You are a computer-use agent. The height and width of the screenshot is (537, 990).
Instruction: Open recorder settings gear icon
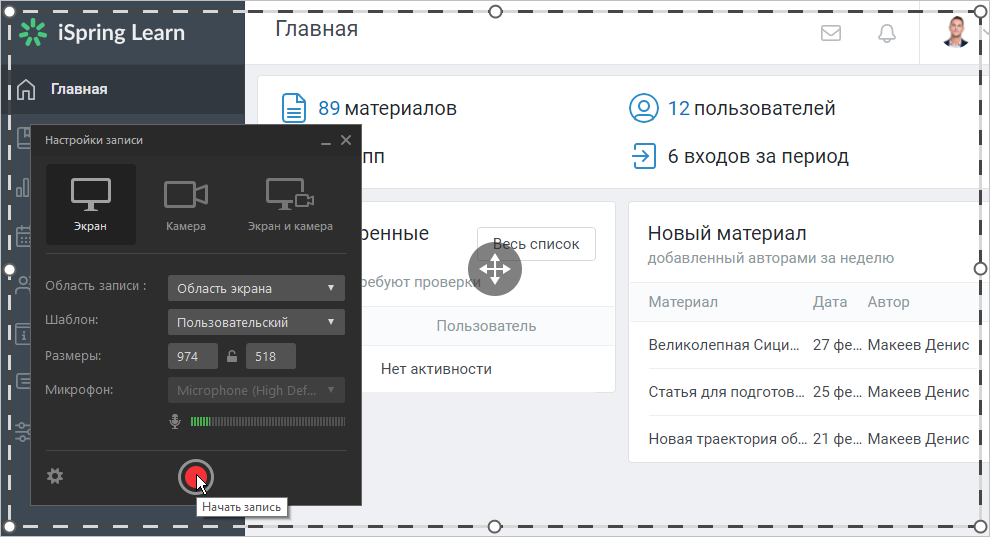pos(55,476)
